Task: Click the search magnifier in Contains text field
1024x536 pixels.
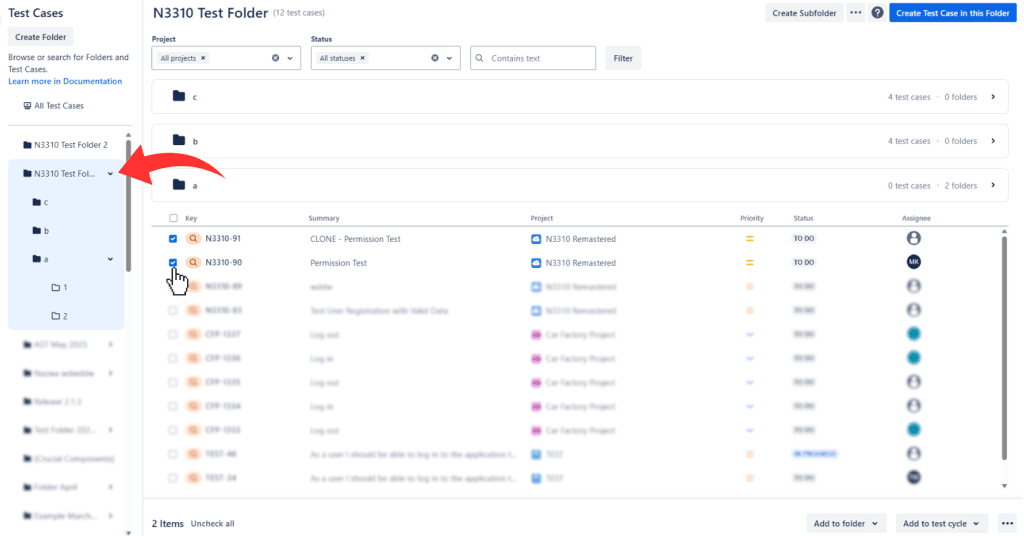Action: (479, 58)
